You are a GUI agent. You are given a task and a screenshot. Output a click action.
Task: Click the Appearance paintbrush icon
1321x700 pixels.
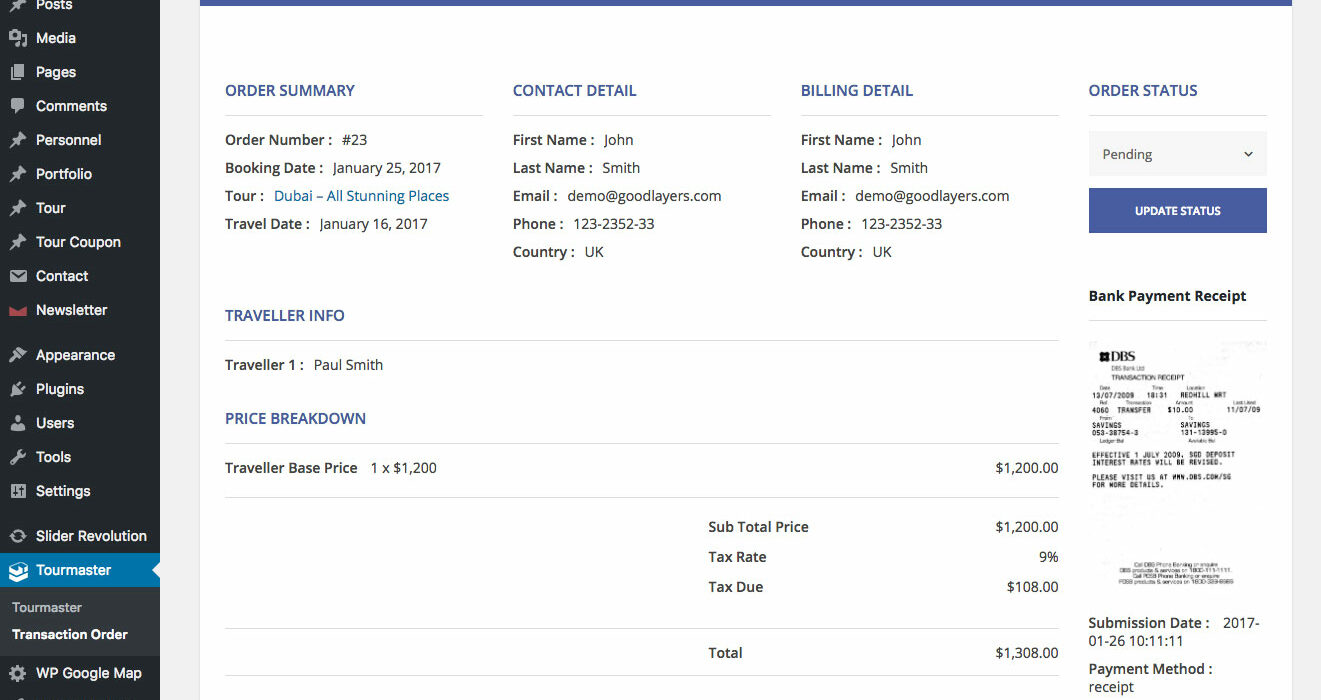point(18,355)
